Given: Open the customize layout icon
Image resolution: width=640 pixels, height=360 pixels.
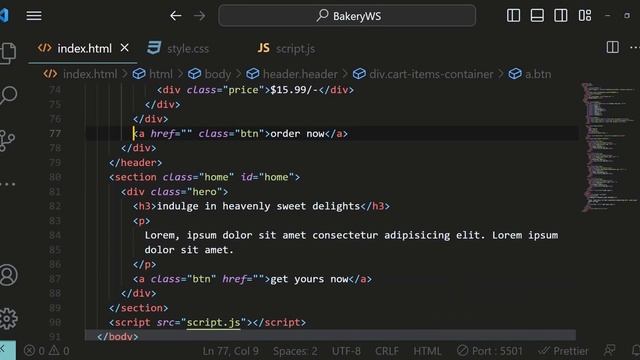Looking at the screenshot, I should point(584,16).
